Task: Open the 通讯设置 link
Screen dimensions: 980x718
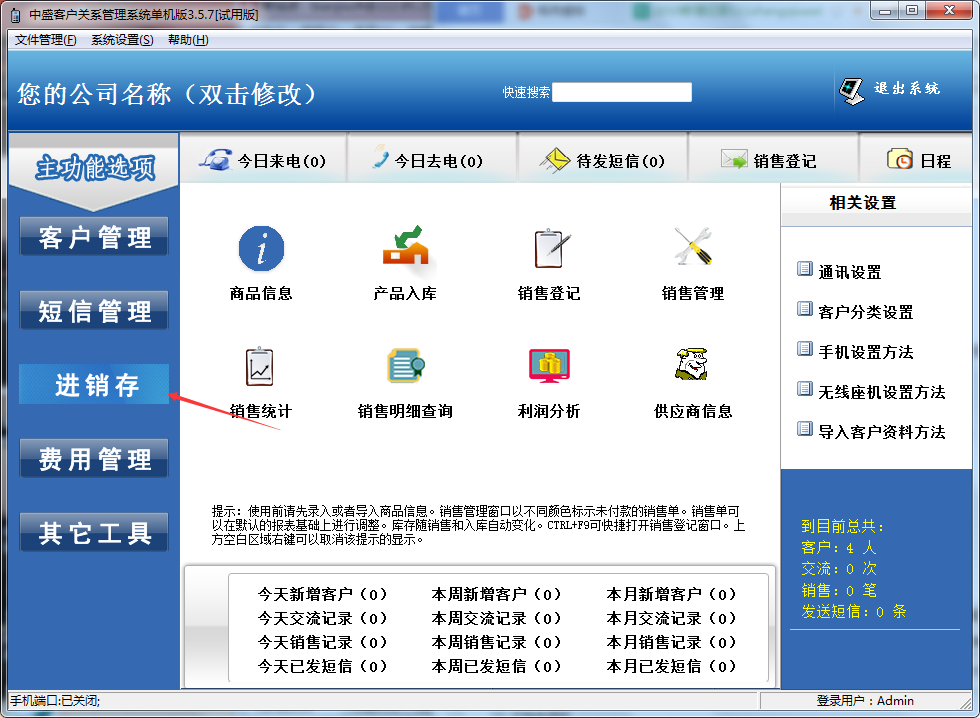Action: click(x=849, y=272)
